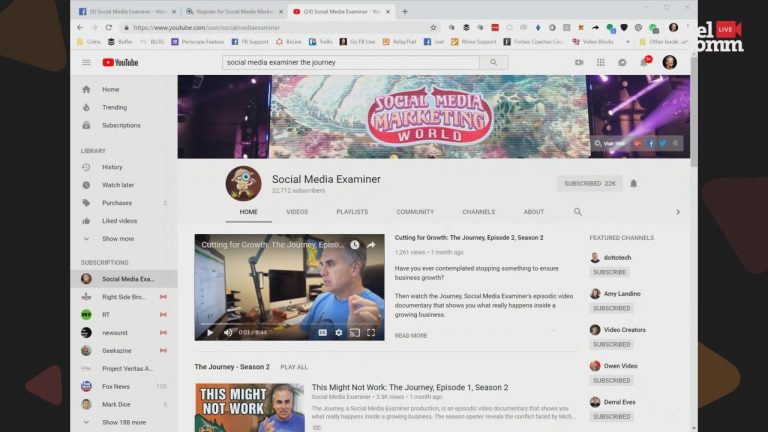Open the upload video camera icon
This screenshot has height=432, width=768.
[x=579, y=62]
